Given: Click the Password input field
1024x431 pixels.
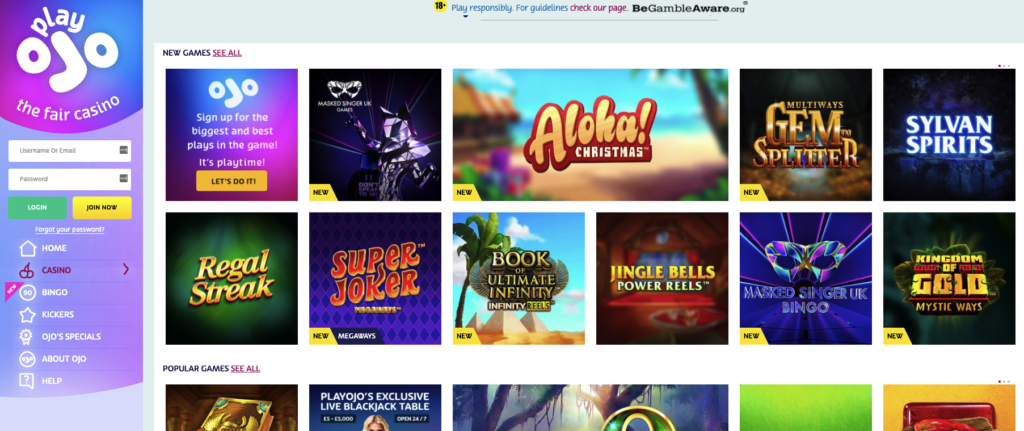Looking at the screenshot, I should pos(69,179).
